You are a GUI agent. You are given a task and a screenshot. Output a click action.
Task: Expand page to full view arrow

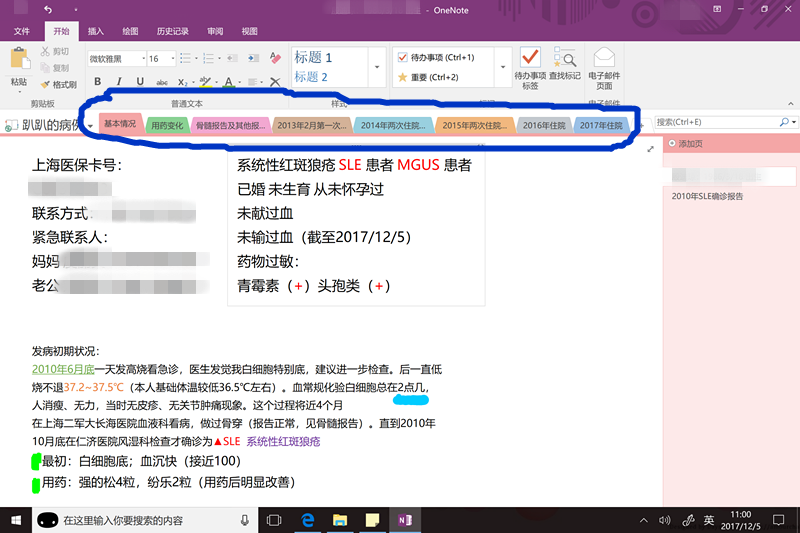[651, 149]
